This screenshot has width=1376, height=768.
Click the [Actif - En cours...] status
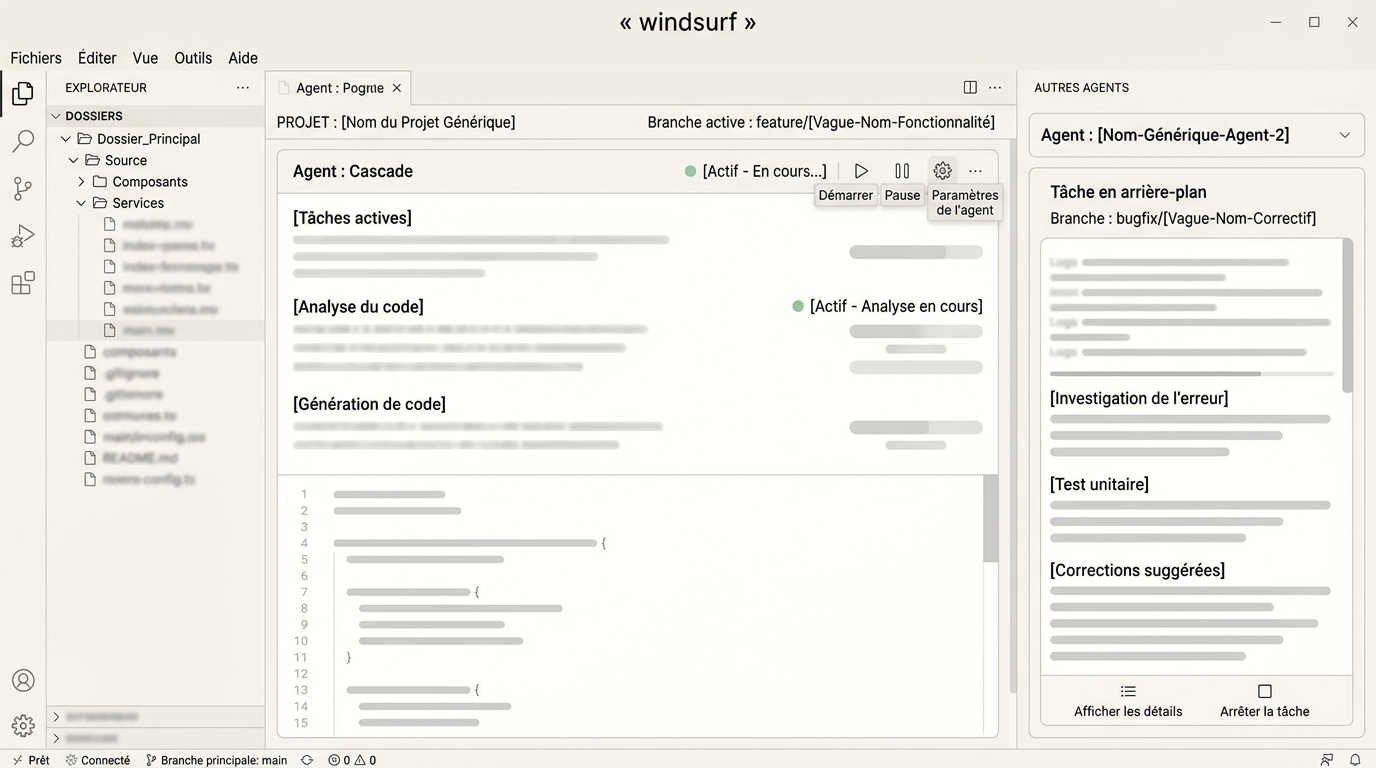(x=756, y=171)
